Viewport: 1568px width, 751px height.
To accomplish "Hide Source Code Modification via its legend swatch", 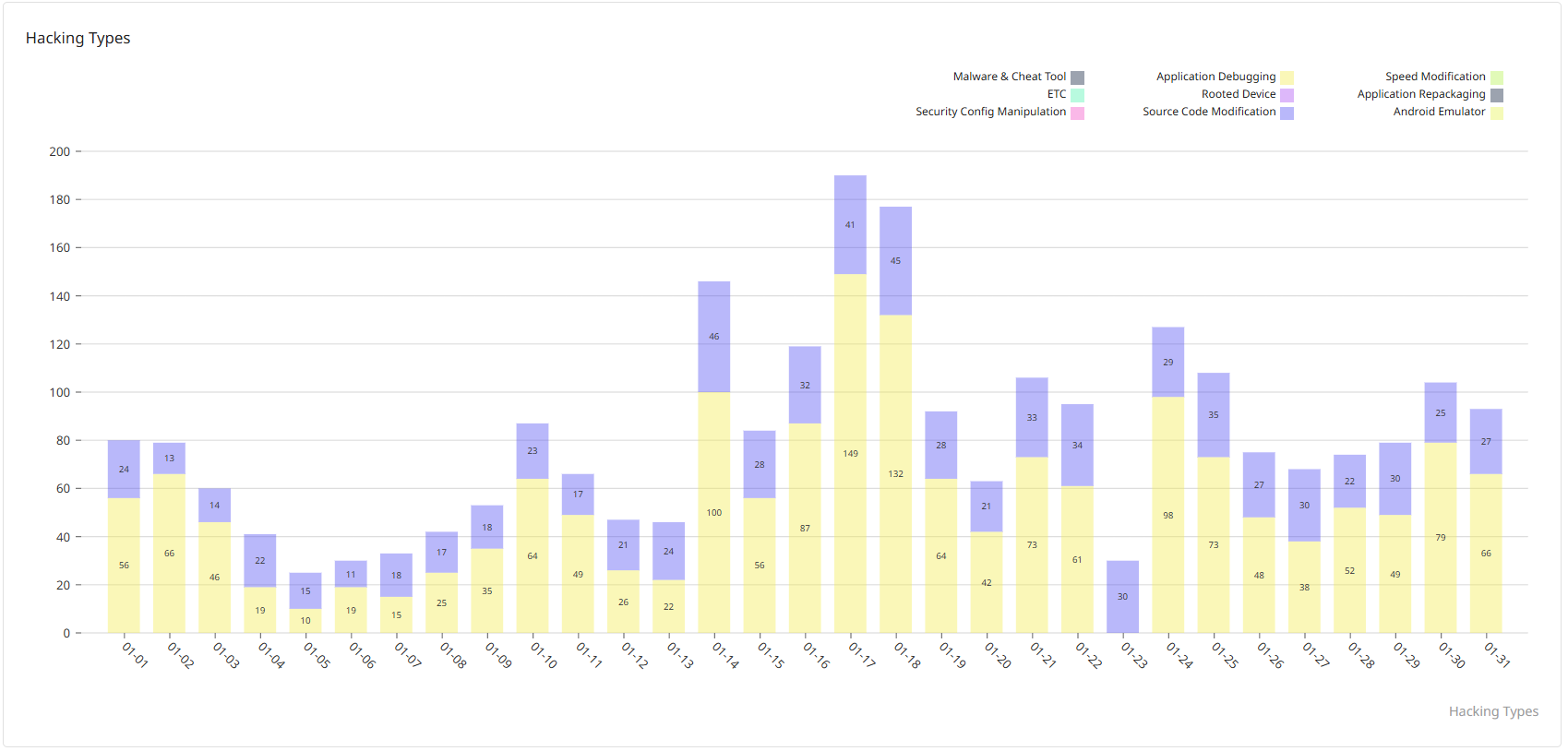I will (x=1287, y=113).
